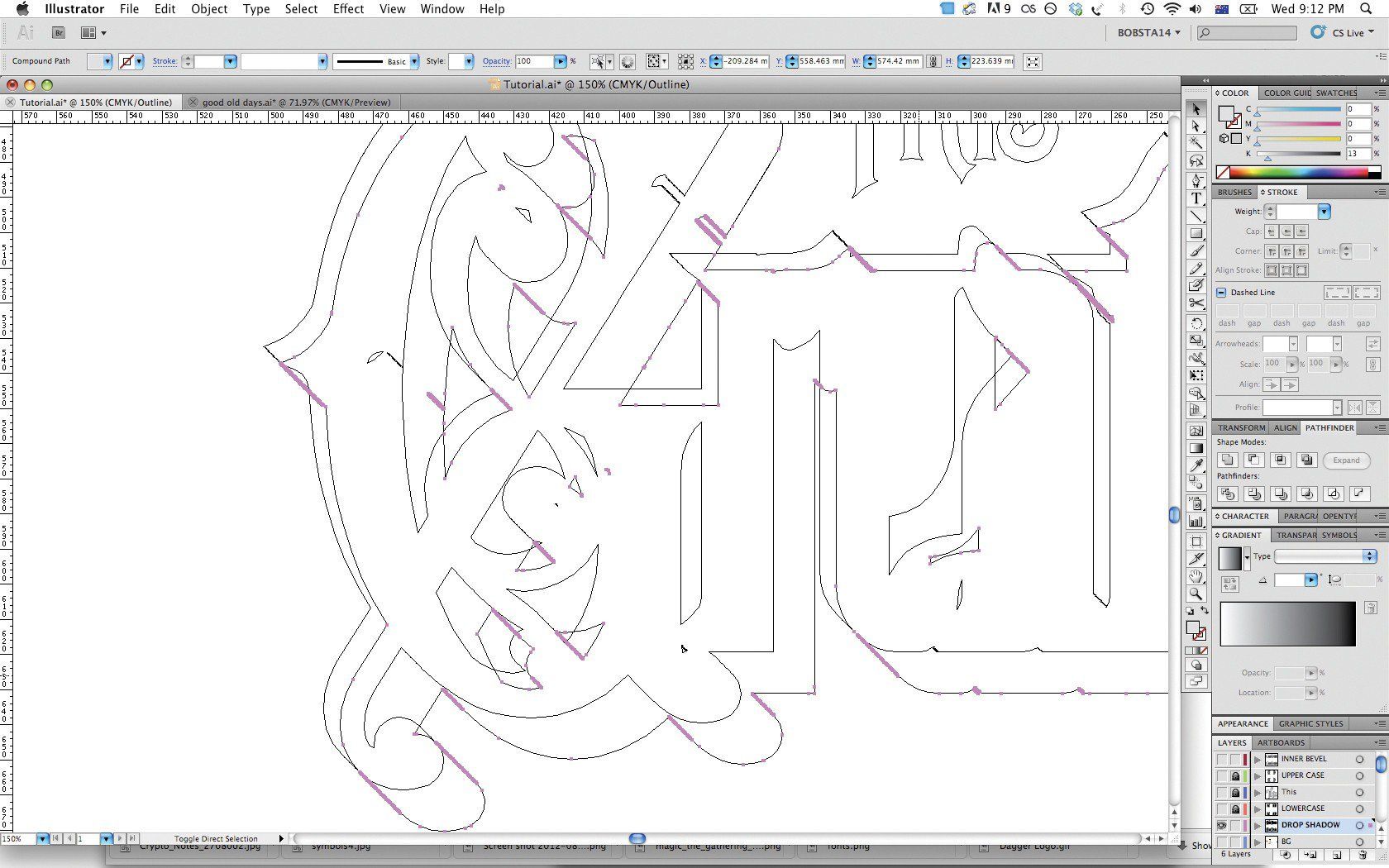1389x868 pixels.
Task: Open the Window menu
Action: tap(442, 9)
